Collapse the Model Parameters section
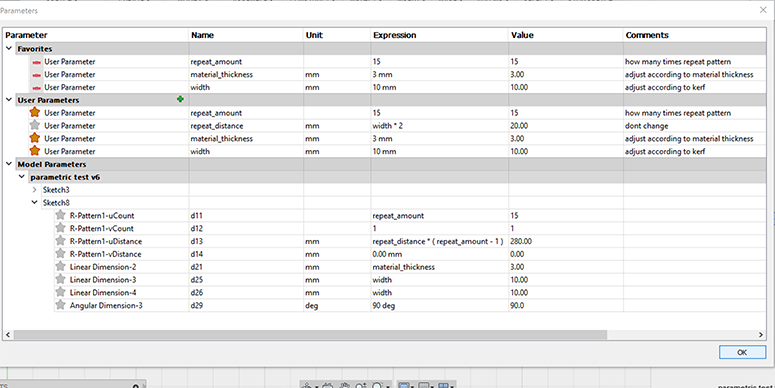775x388 pixels. pos(9,164)
